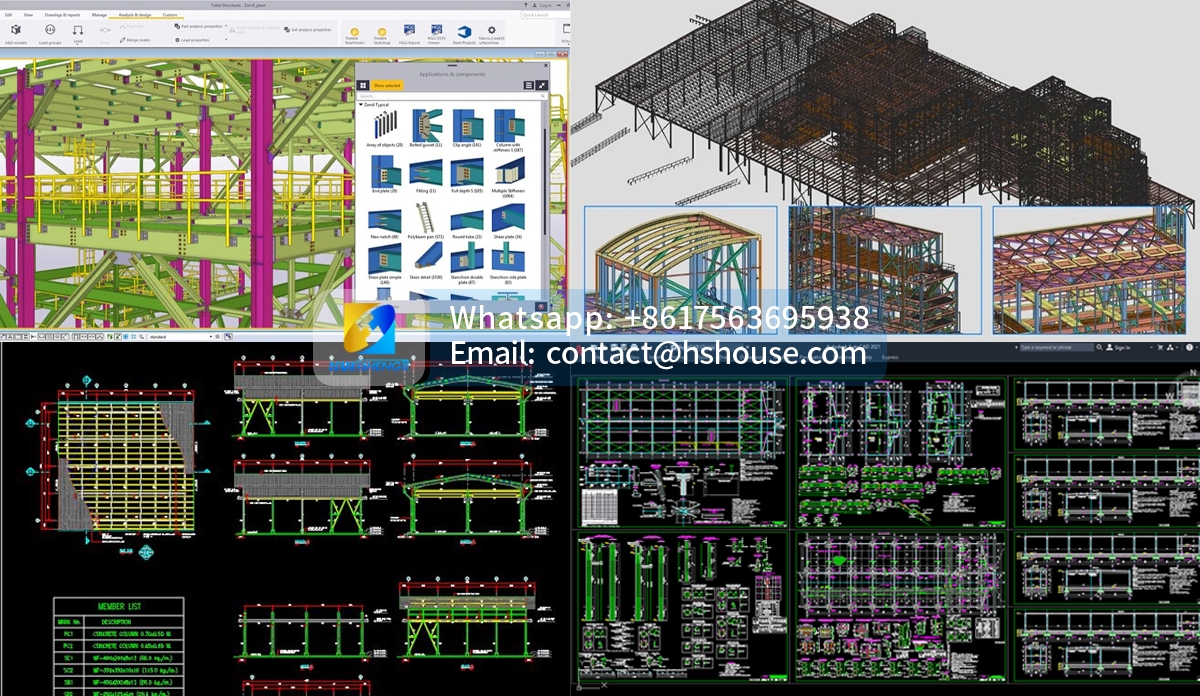Click the Merge nodes button
This screenshot has width=1200, height=696.
pos(136,40)
